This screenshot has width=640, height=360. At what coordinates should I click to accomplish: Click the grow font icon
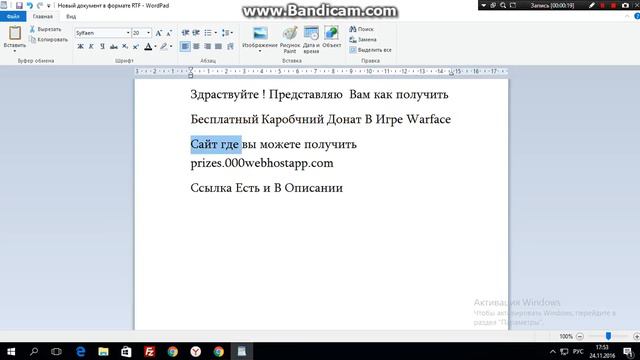(158, 33)
